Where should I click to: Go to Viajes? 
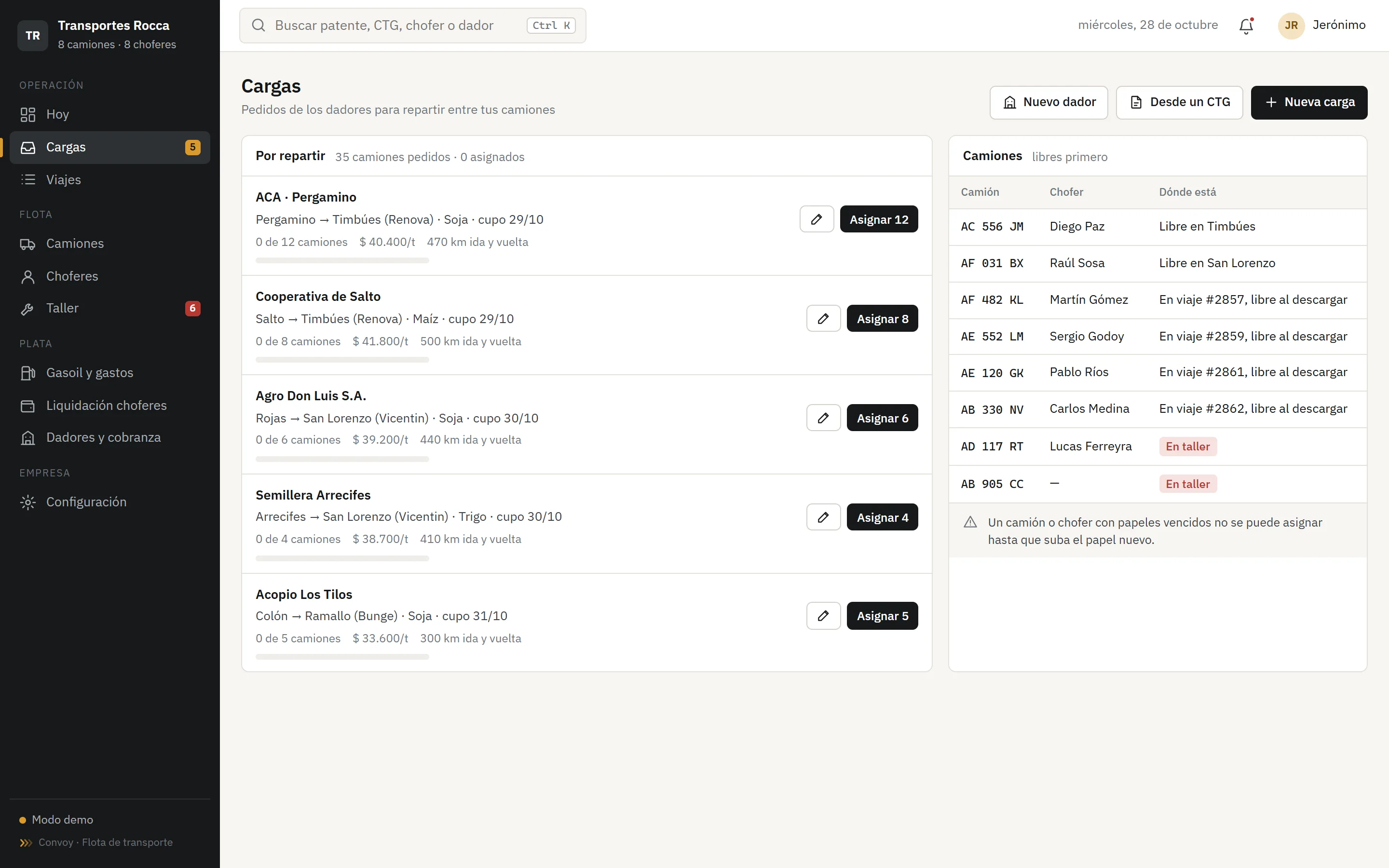109,180
